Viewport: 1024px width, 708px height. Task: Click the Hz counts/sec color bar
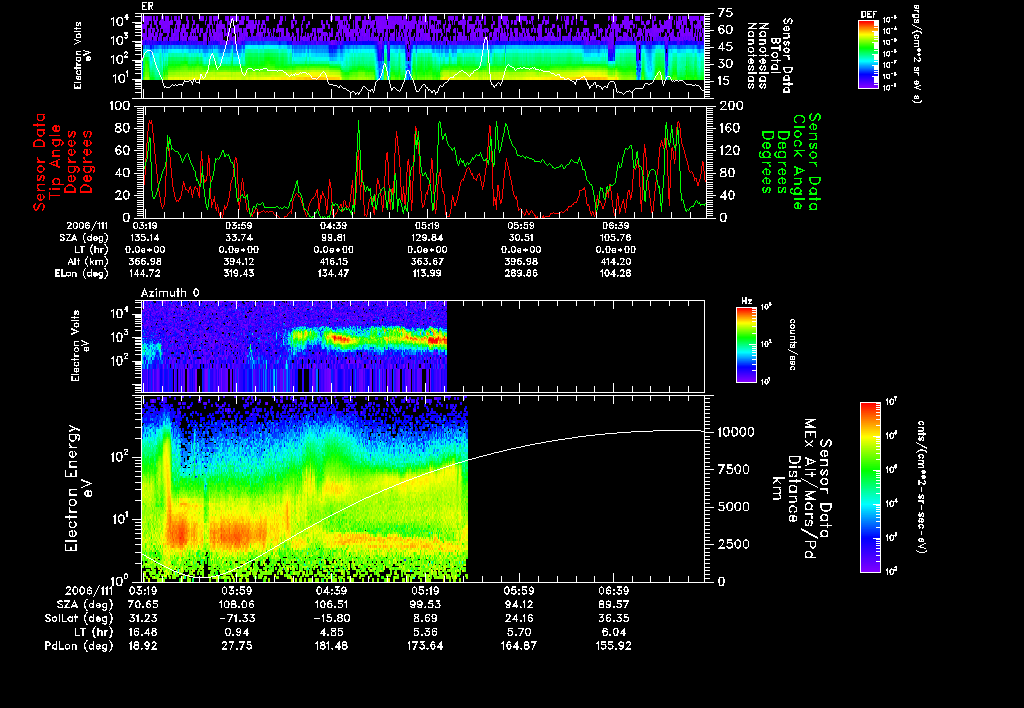point(744,345)
